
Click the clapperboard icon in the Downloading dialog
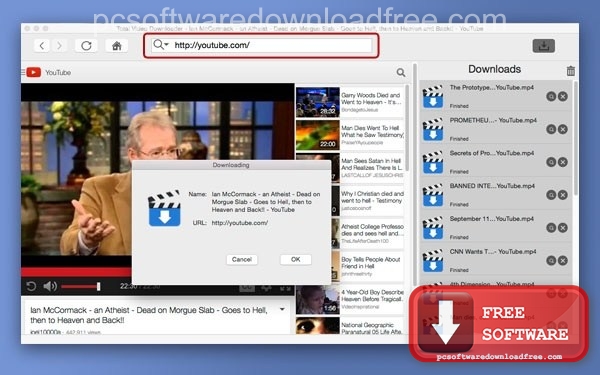click(164, 209)
